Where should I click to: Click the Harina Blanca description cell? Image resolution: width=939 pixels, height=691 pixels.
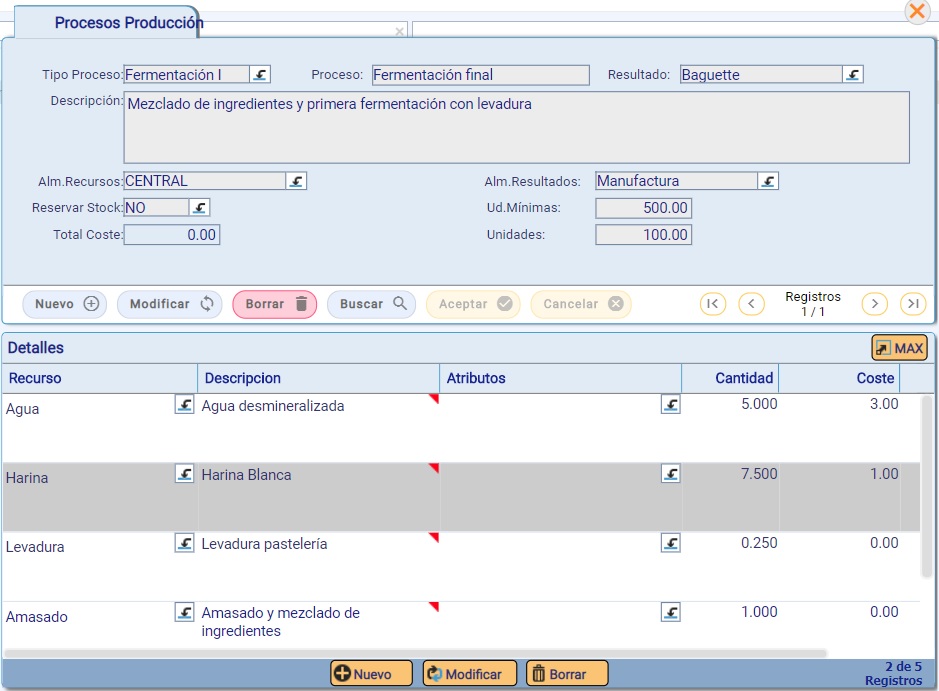pos(319,496)
